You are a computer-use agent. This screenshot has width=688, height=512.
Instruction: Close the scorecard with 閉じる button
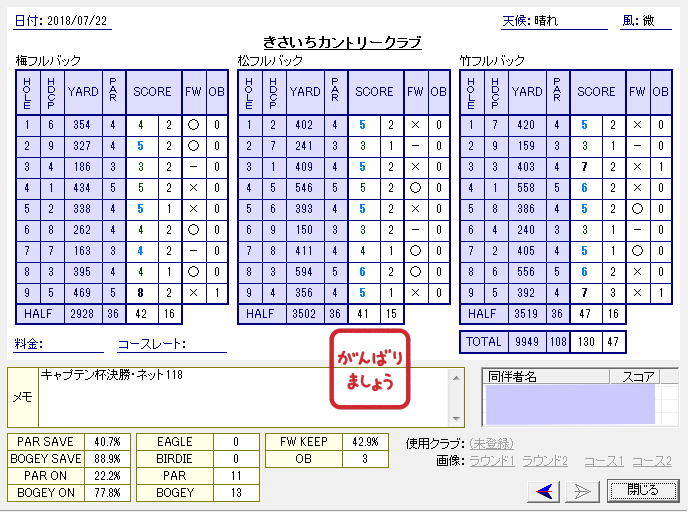(643, 490)
